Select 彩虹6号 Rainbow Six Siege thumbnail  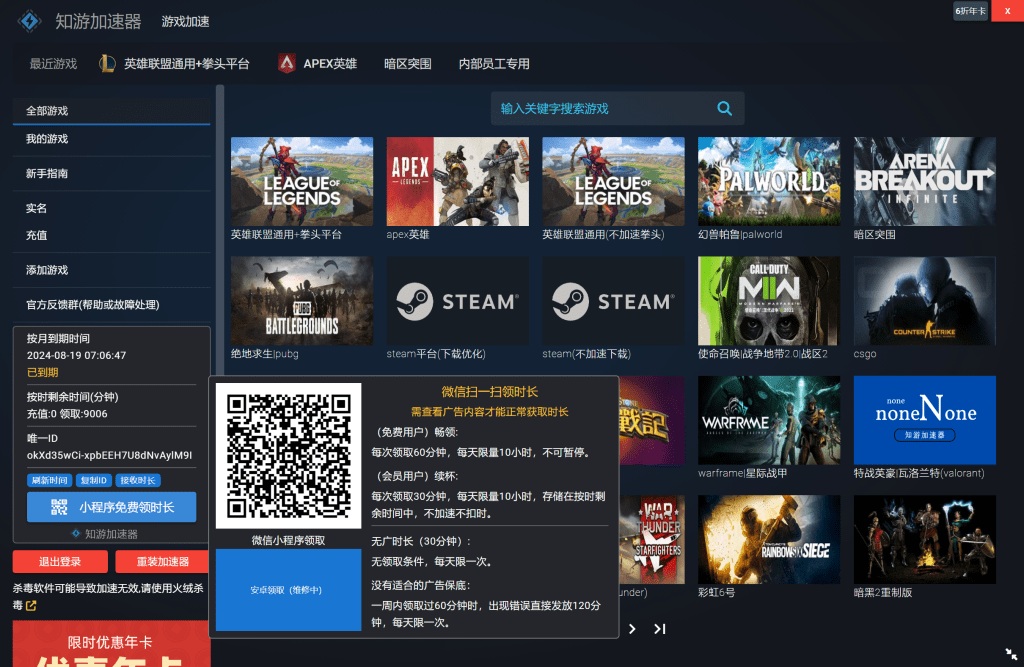point(769,540)
